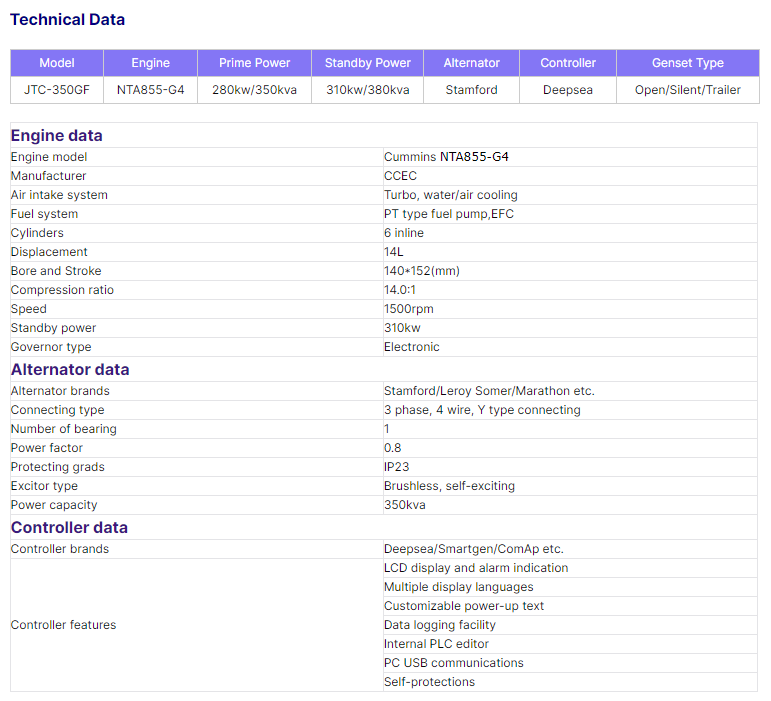Click the 'Power capacity' row label
Image resolution: width=771 pixels, height=701 pixels.
54,505
